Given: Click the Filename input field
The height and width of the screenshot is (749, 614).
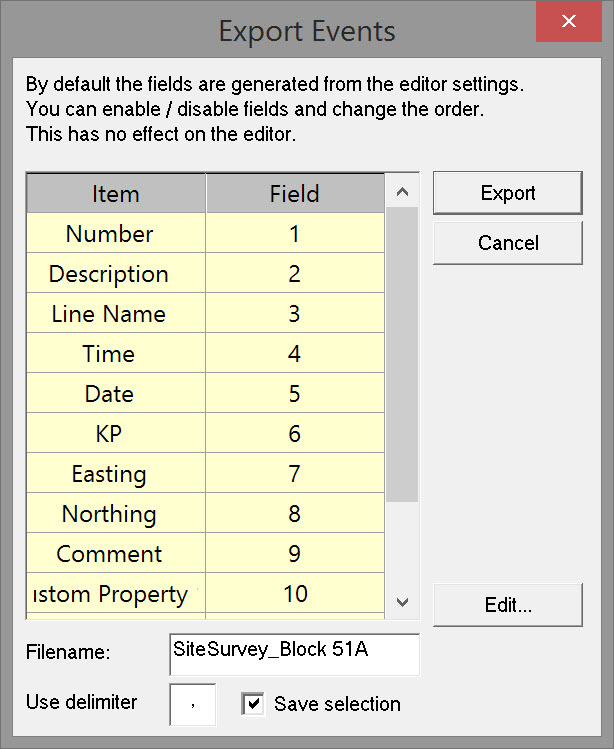Looking at the screenshot, I should pos(295,655).
